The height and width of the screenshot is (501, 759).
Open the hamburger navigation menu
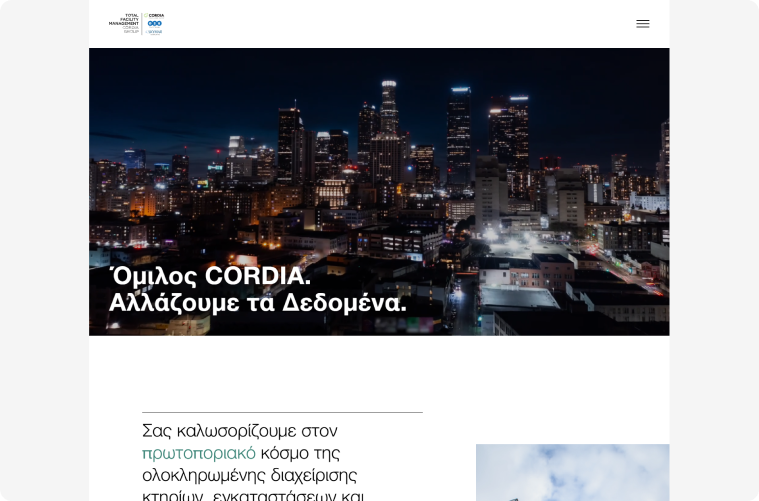(x=642, y=23)
